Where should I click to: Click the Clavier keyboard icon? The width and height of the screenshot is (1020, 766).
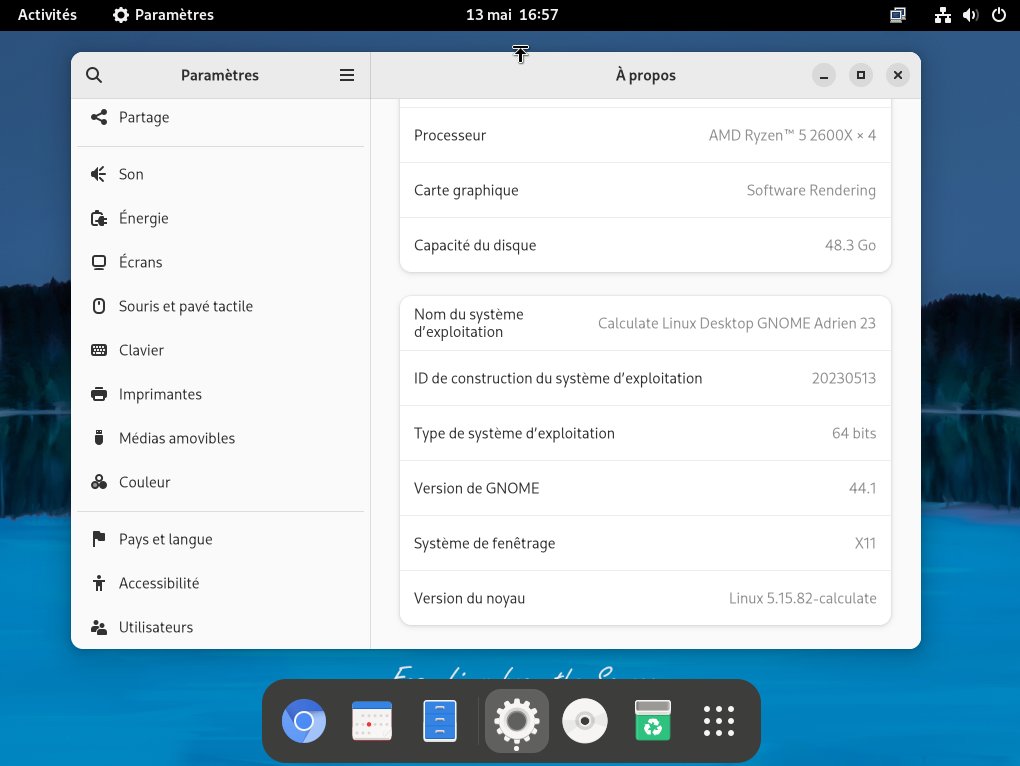click(99, 350)
